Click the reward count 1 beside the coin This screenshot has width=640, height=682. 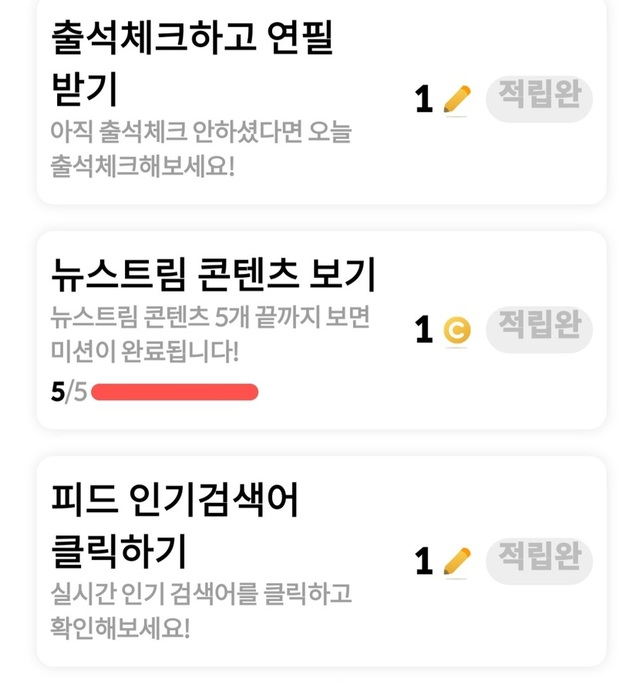point(424,330)
